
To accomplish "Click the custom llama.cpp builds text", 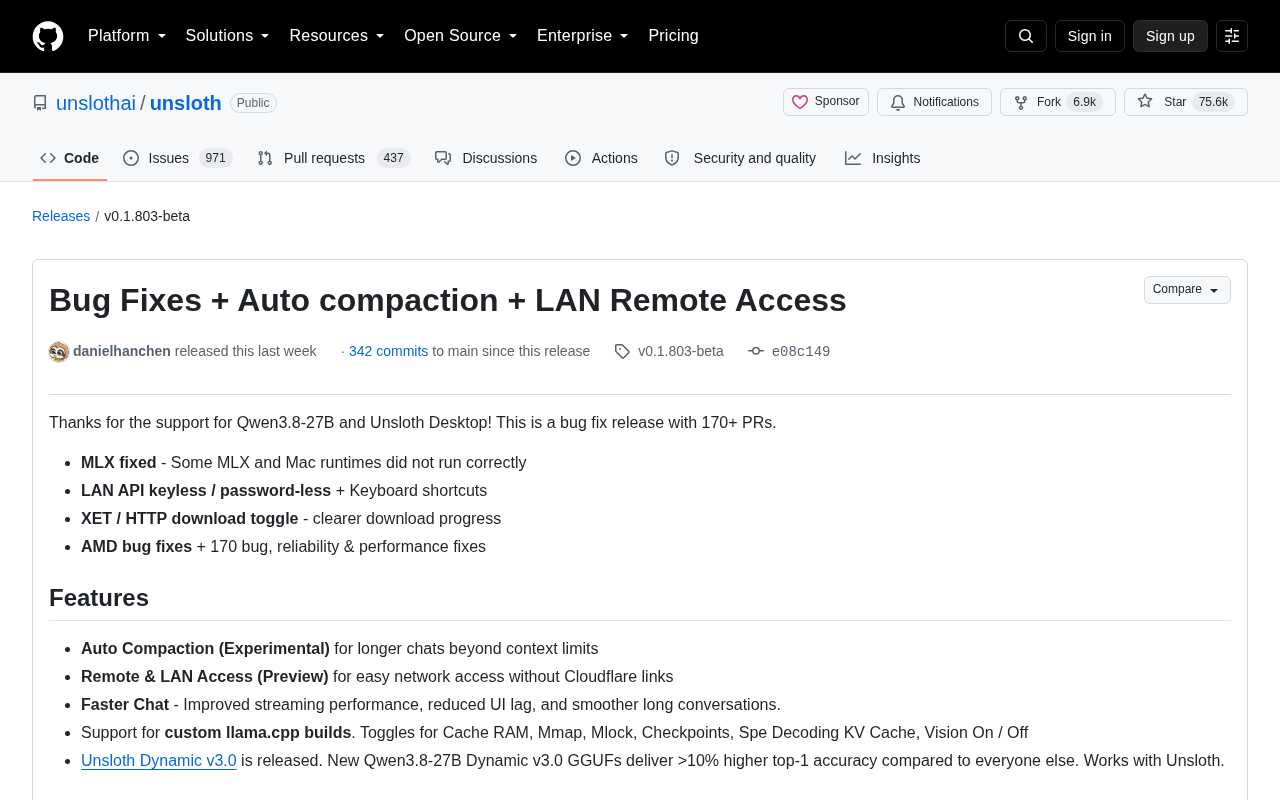I will coord(258,733).
